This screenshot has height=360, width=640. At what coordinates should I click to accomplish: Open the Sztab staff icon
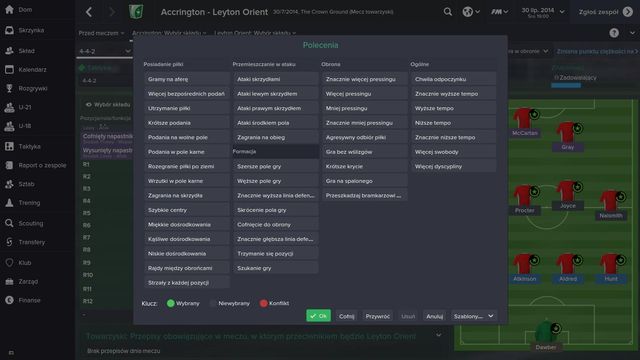[9, 184]
